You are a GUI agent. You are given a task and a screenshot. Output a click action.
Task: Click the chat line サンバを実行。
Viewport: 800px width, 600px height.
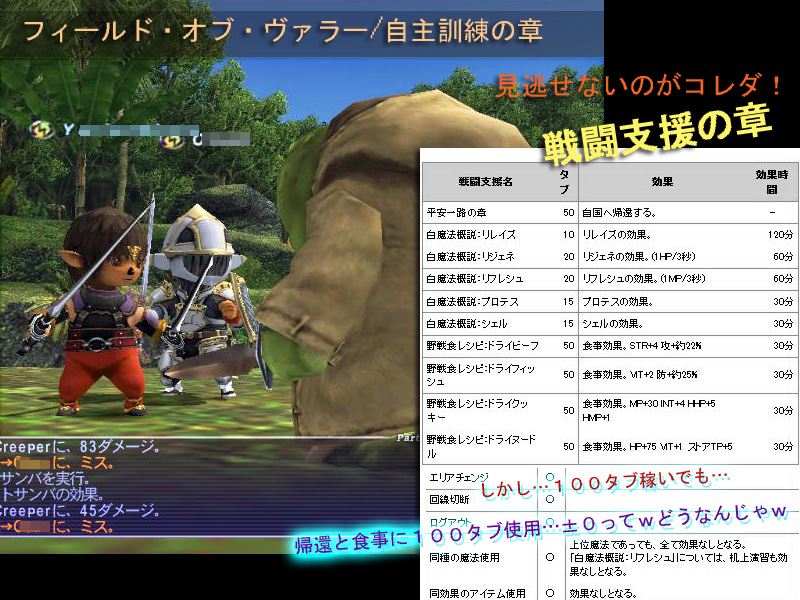coord(45,479)
